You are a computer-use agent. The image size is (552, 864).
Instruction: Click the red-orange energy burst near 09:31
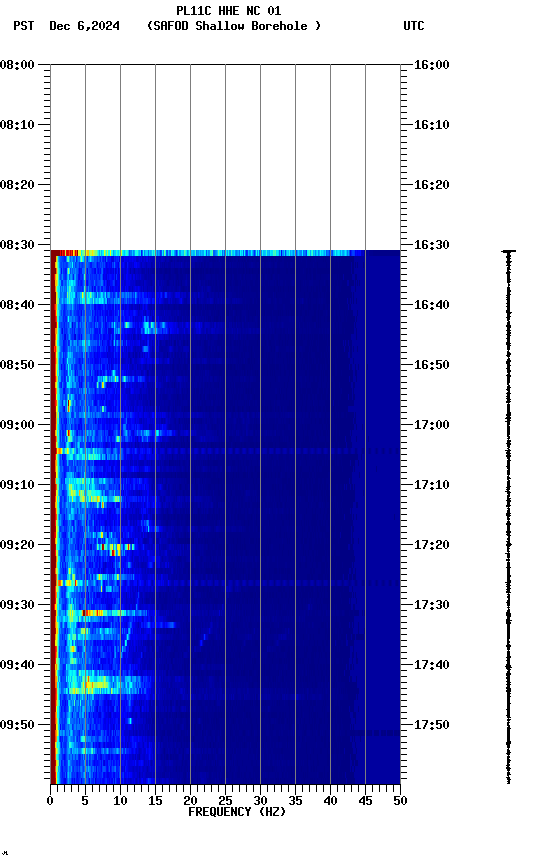pos(93,613)
